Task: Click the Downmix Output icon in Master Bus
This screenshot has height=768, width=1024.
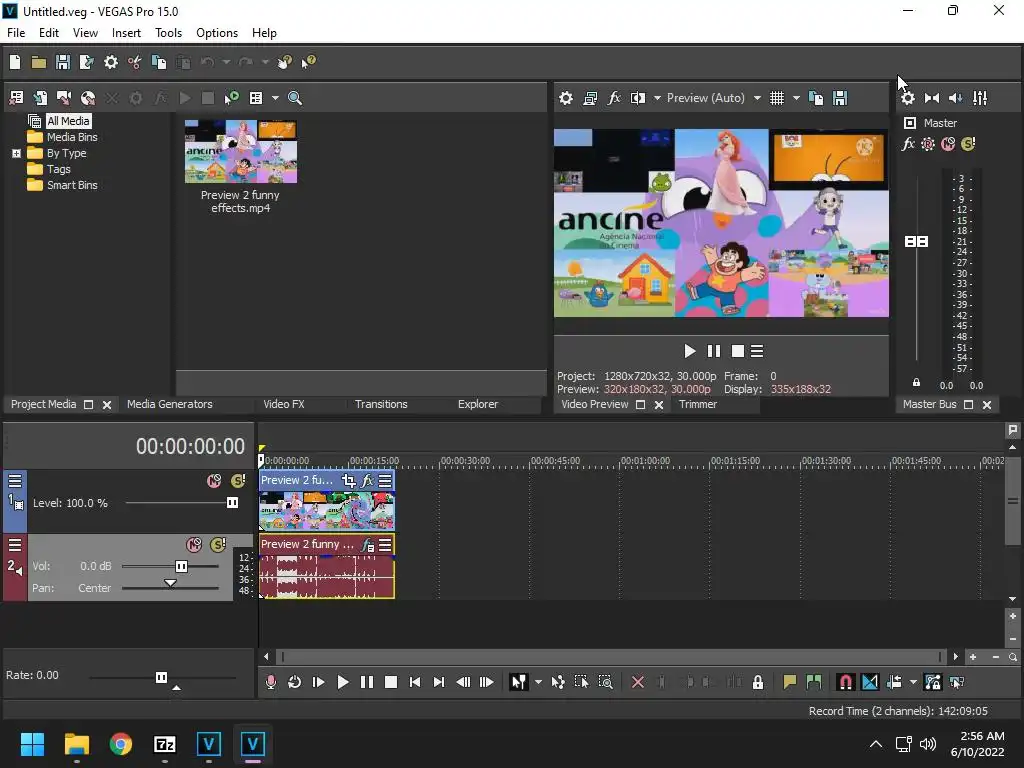Action: click(x=932, y=98)
